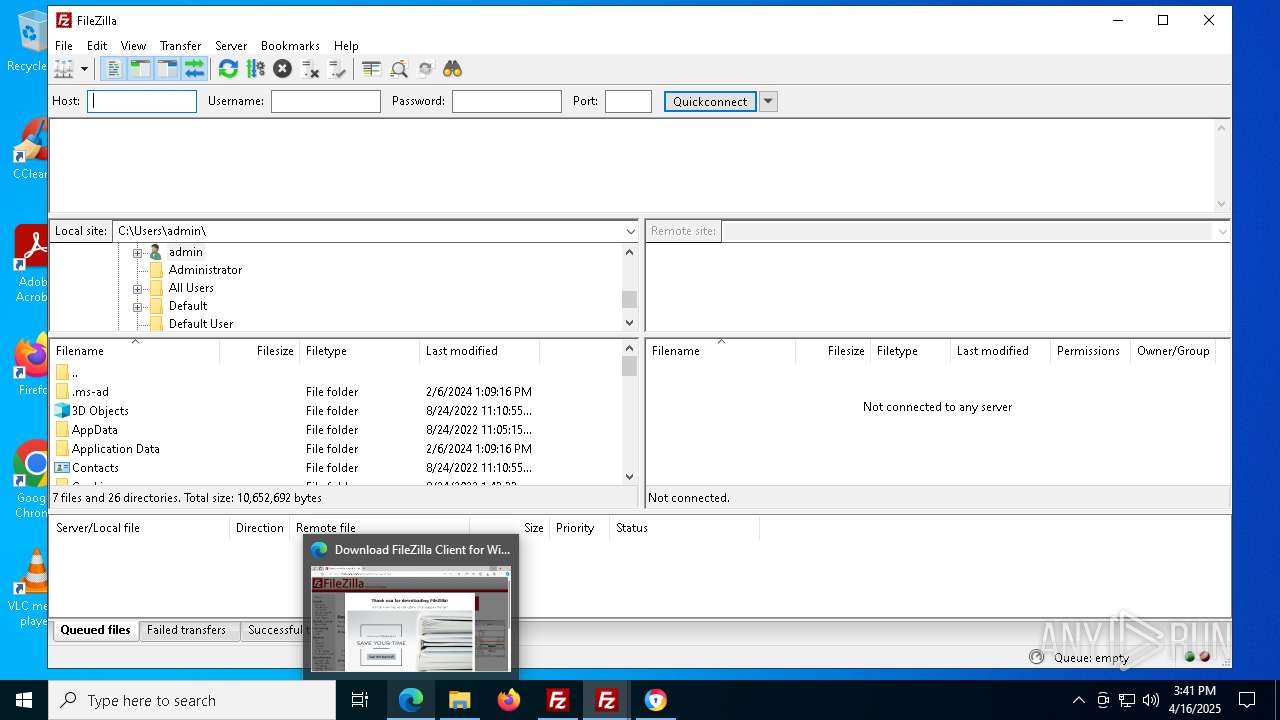The width and height of the screenshot is (1280, 720).
Task: Focus the Password input field
Action: click(x=507, y=101)
